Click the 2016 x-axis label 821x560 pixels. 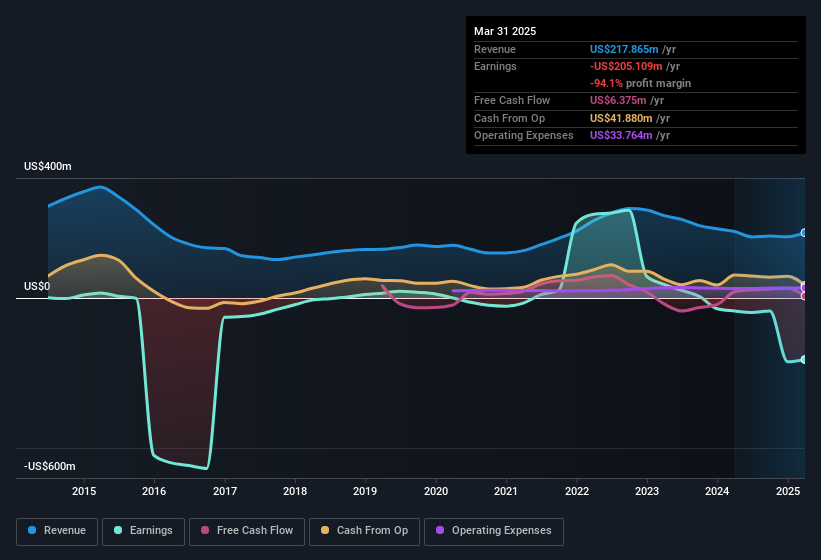click(154, 491)
